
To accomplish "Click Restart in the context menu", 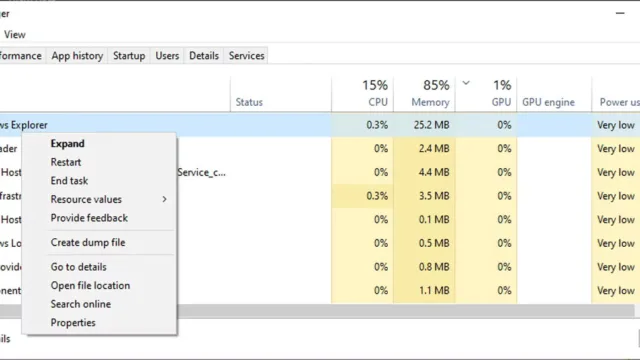I will 66,162.
